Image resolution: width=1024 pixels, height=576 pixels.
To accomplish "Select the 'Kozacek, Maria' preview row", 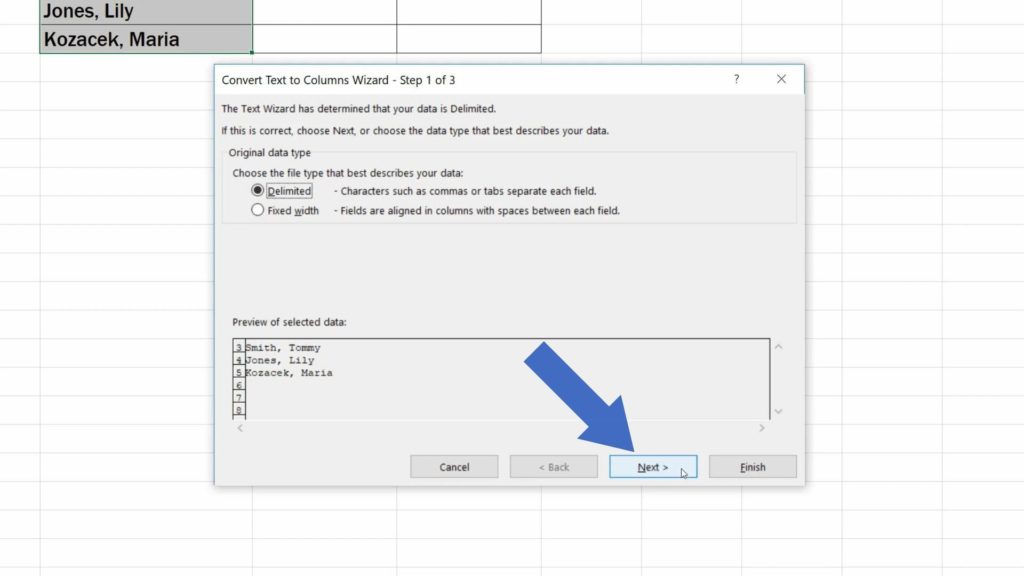I will (x=289, y=373).
